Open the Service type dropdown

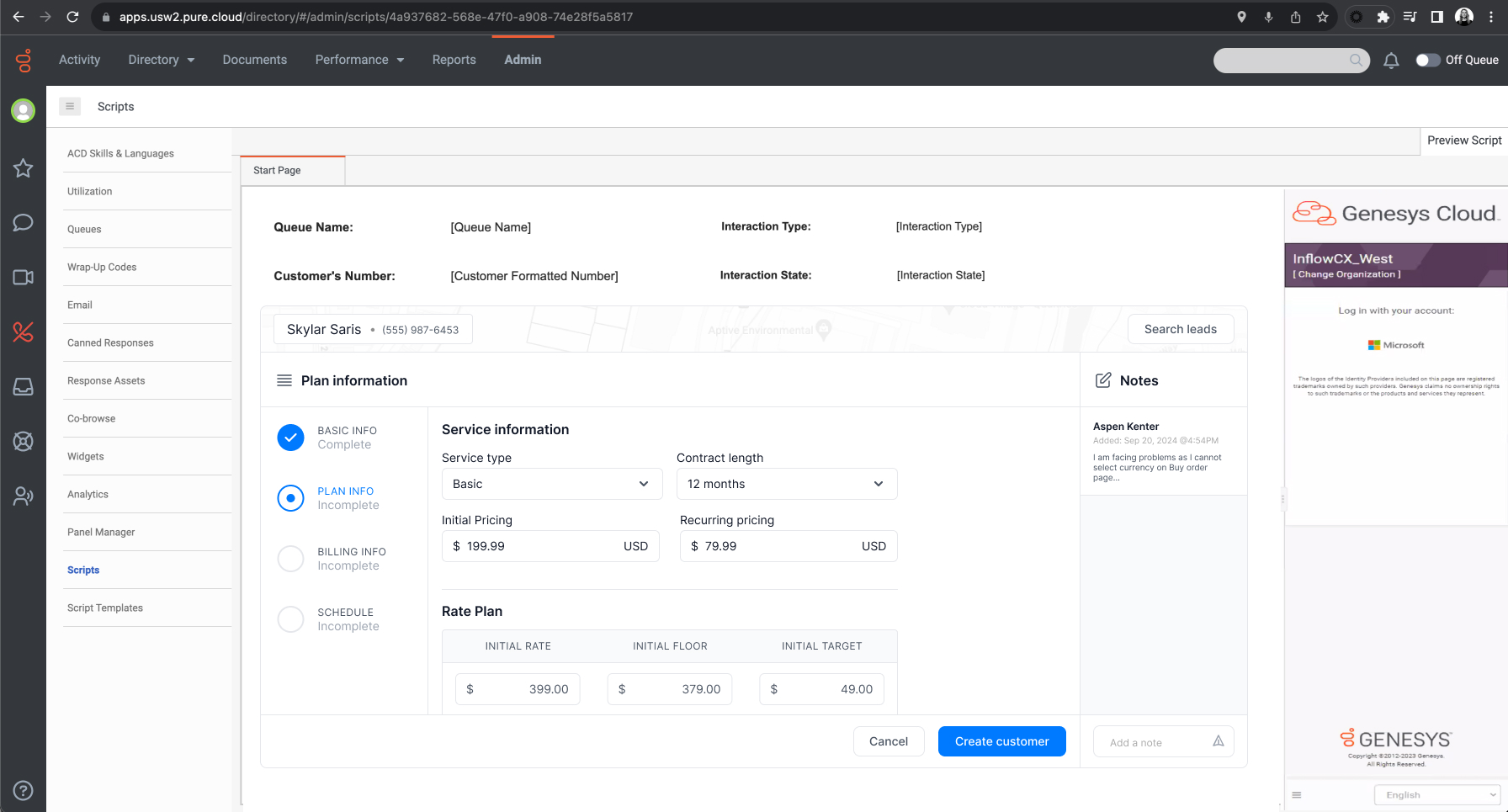pos(552,484)
